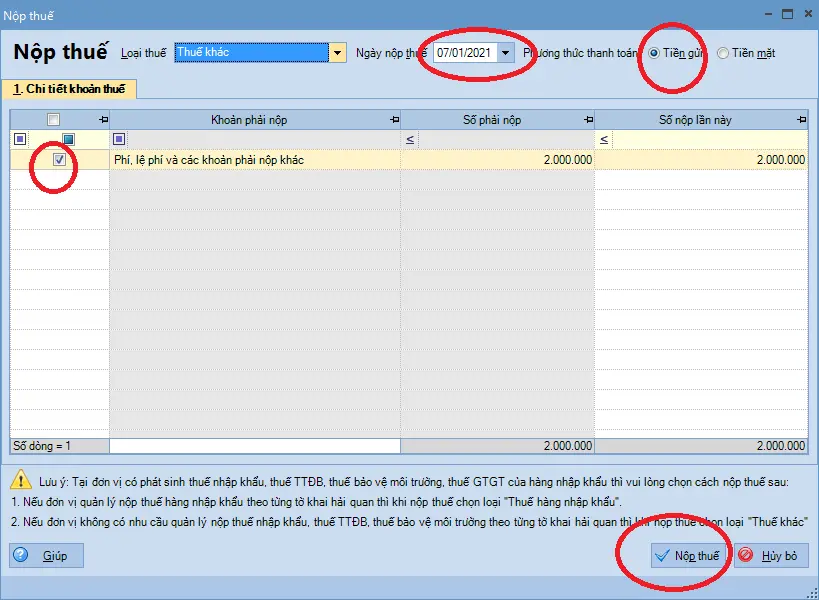Sort by the "Khoản phải nộp" column header

[x=249, y=120]
